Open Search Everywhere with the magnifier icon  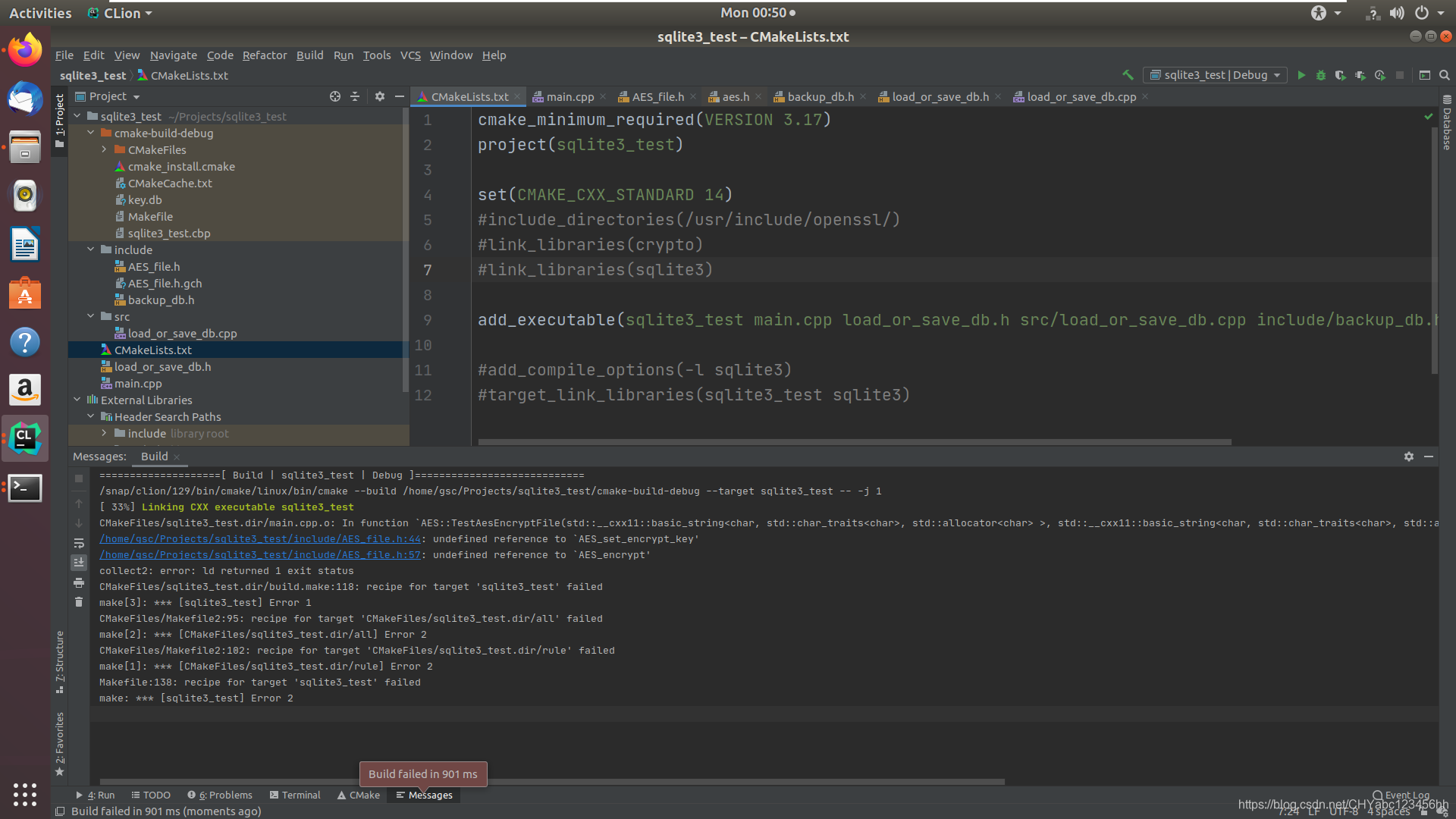coord(1445,75)
